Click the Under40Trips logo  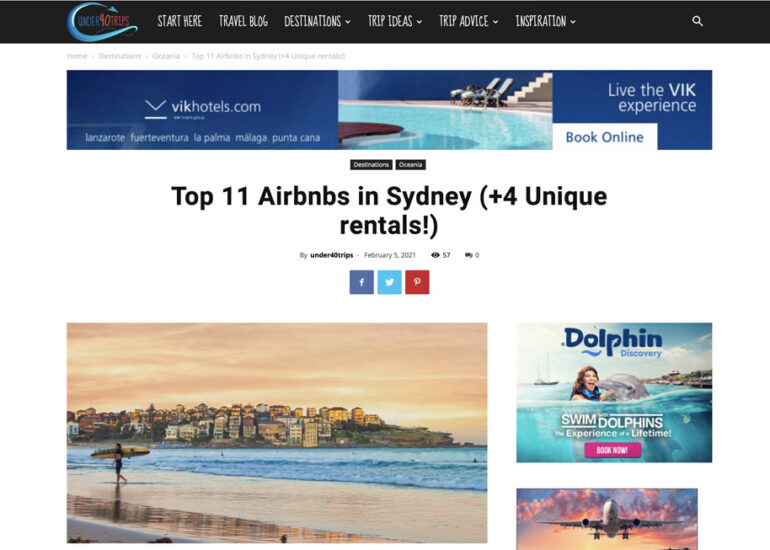(x=102, y=22)
